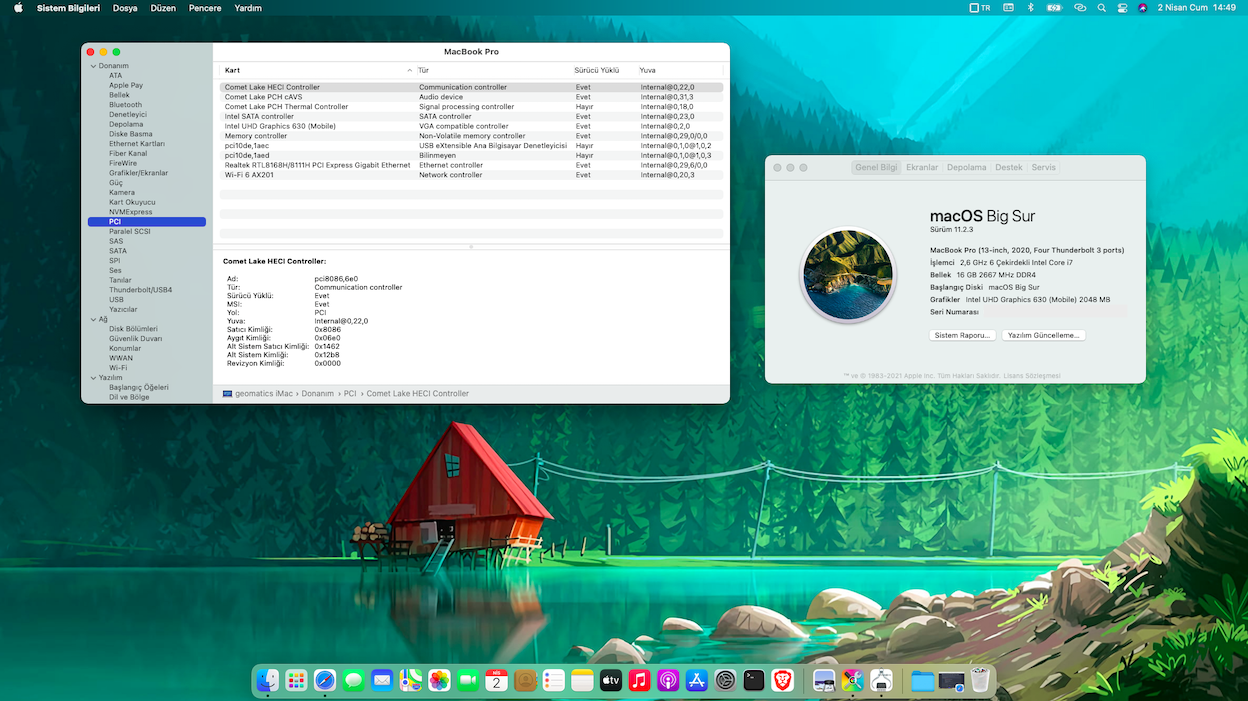This screenshot has width=1248, height=701.
Task: Open Preview app in Dock
Action: (824, 681)
